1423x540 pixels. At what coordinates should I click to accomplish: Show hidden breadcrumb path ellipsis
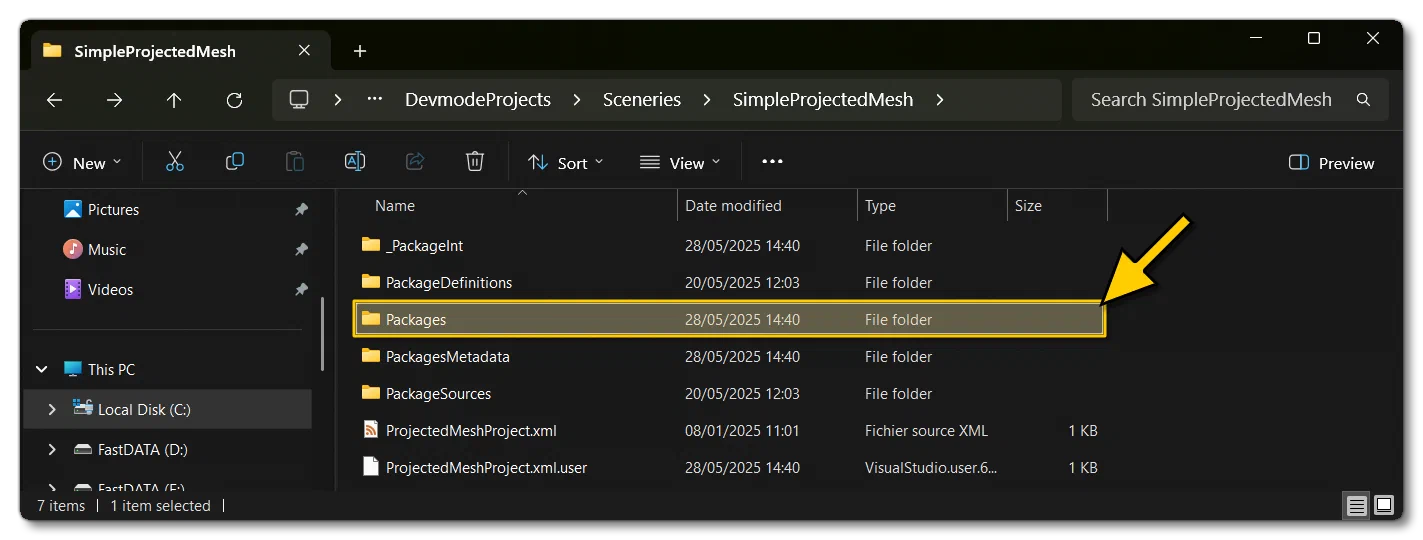(x=375, y=100)
